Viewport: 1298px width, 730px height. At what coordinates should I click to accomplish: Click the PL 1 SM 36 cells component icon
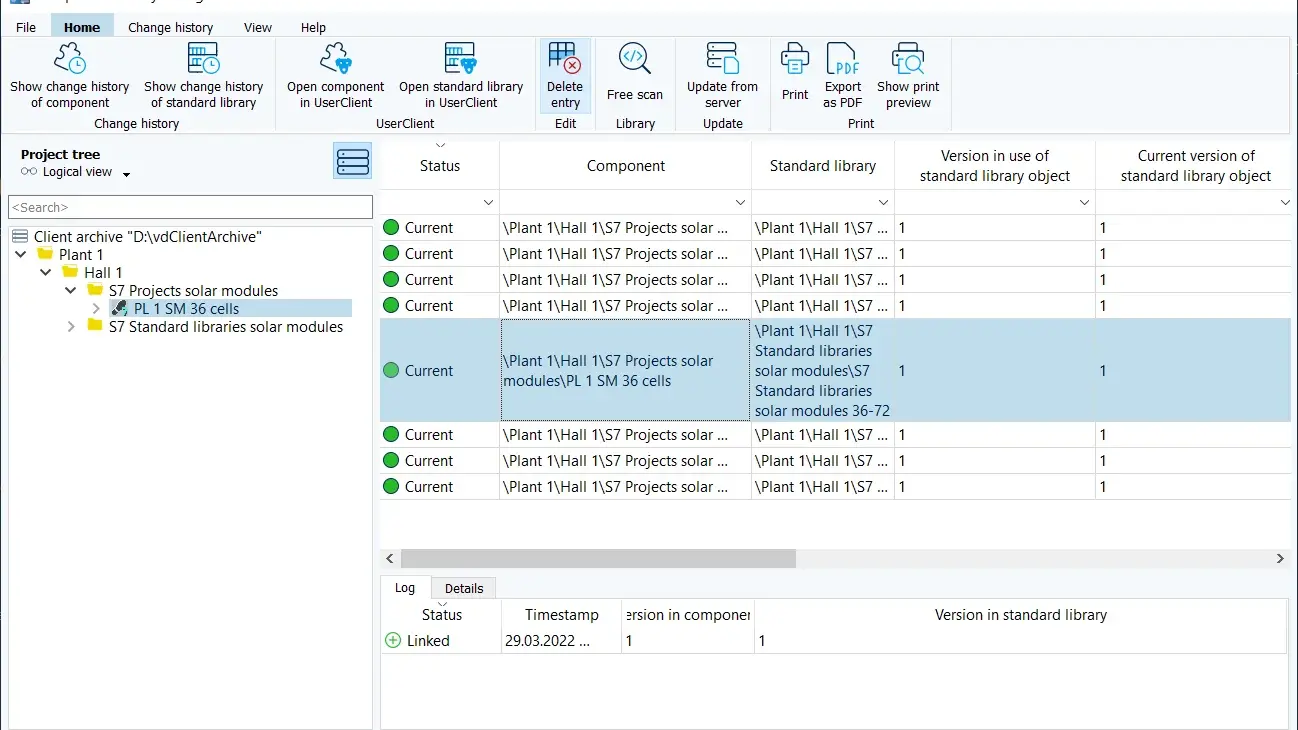point(120,309)
